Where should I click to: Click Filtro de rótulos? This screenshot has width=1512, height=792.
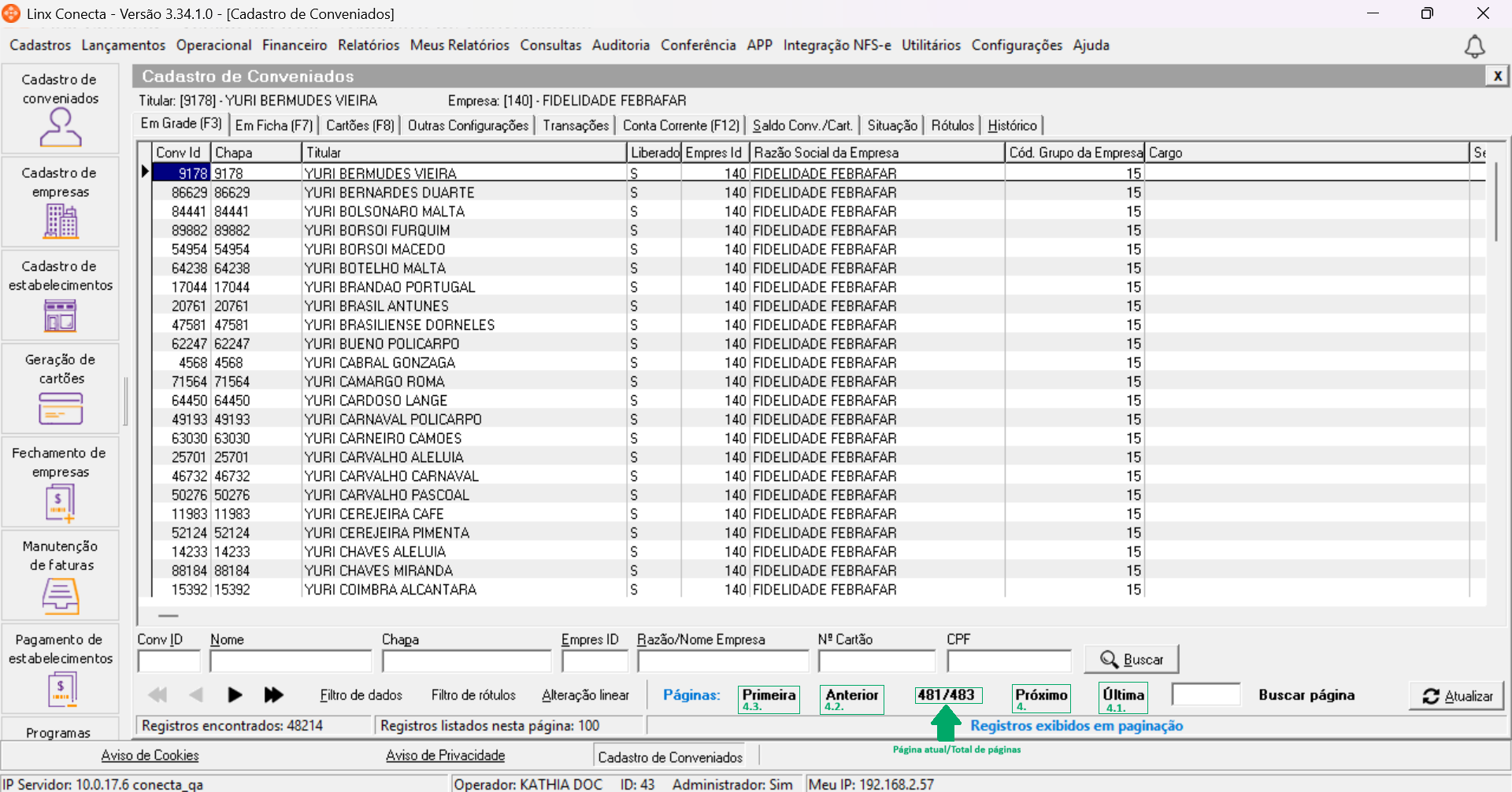coord(473,695)
